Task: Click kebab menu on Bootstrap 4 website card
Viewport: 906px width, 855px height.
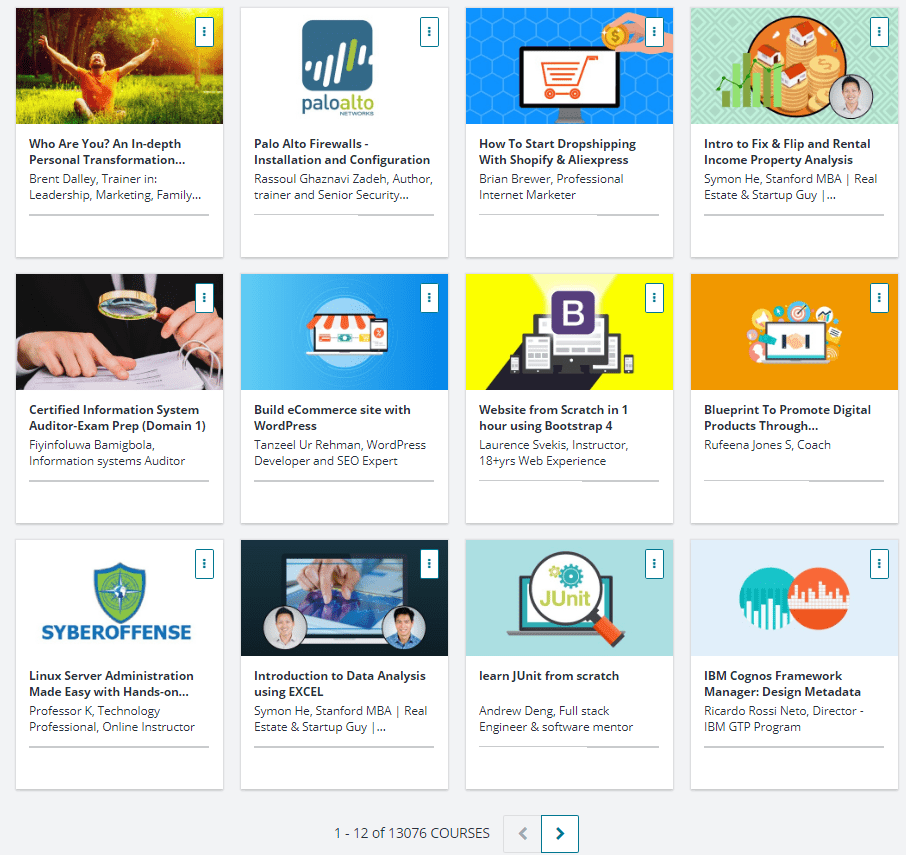Action: [654, 298]
